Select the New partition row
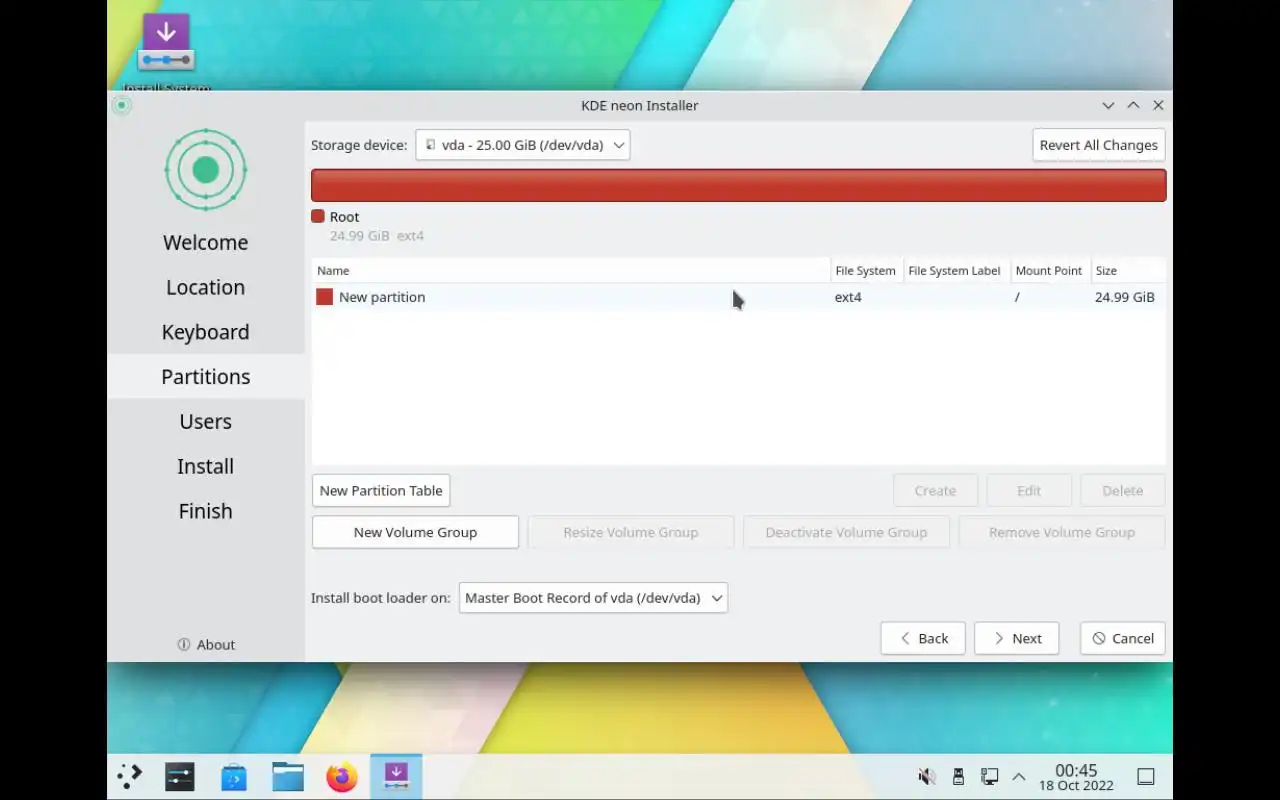 point(738,297)
